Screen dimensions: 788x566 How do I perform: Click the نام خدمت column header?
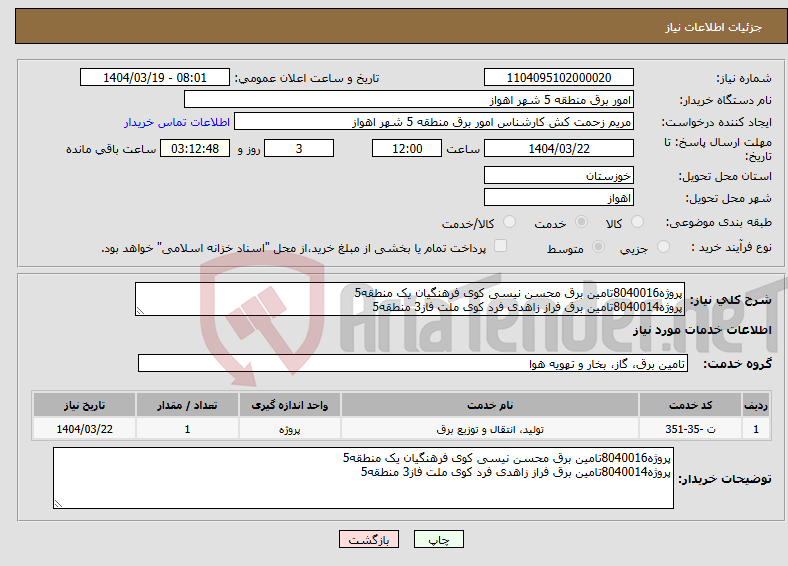[x=490, y=405]
